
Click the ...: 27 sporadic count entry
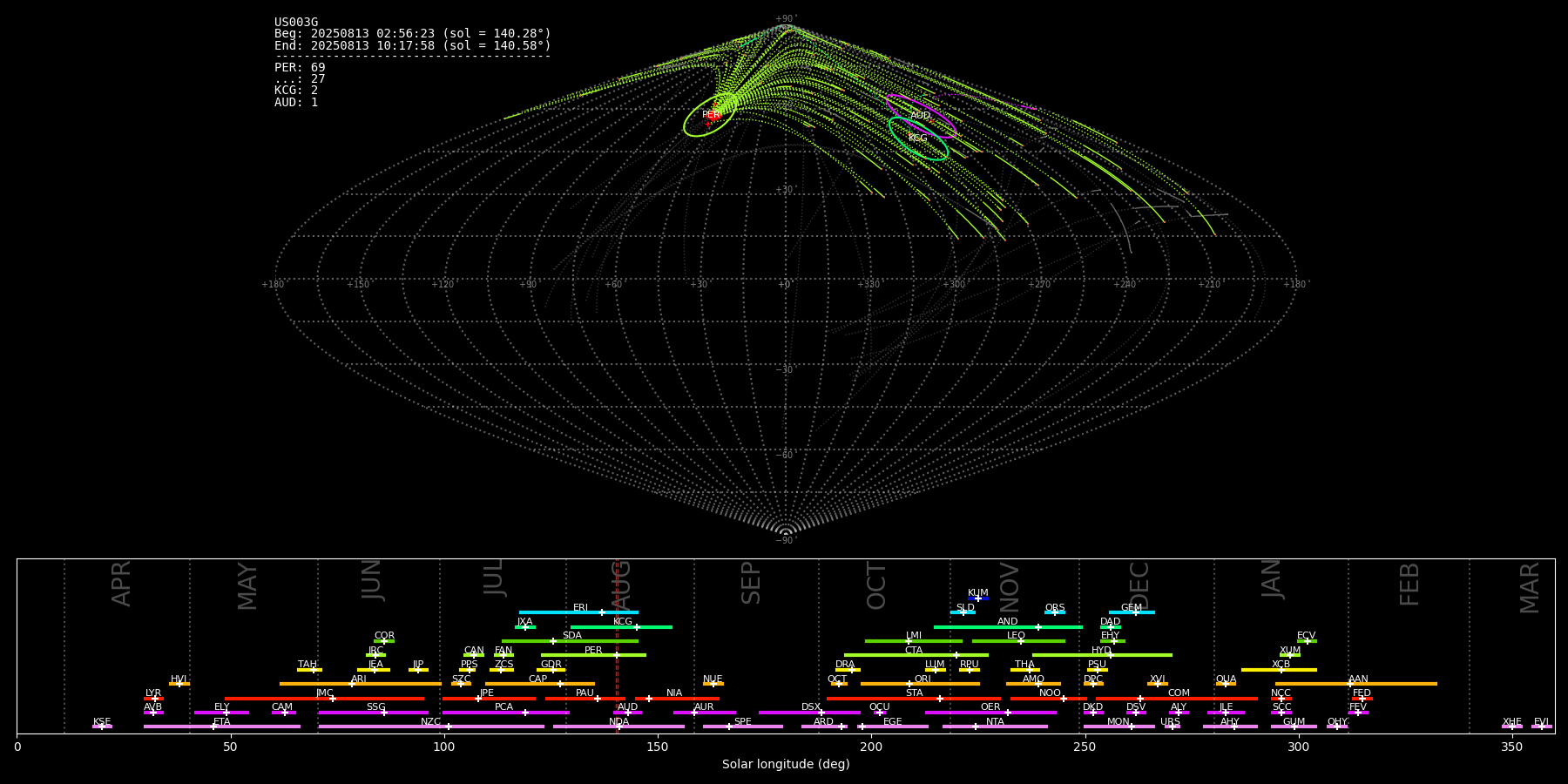pyautogui.click(x=300, y=79)
